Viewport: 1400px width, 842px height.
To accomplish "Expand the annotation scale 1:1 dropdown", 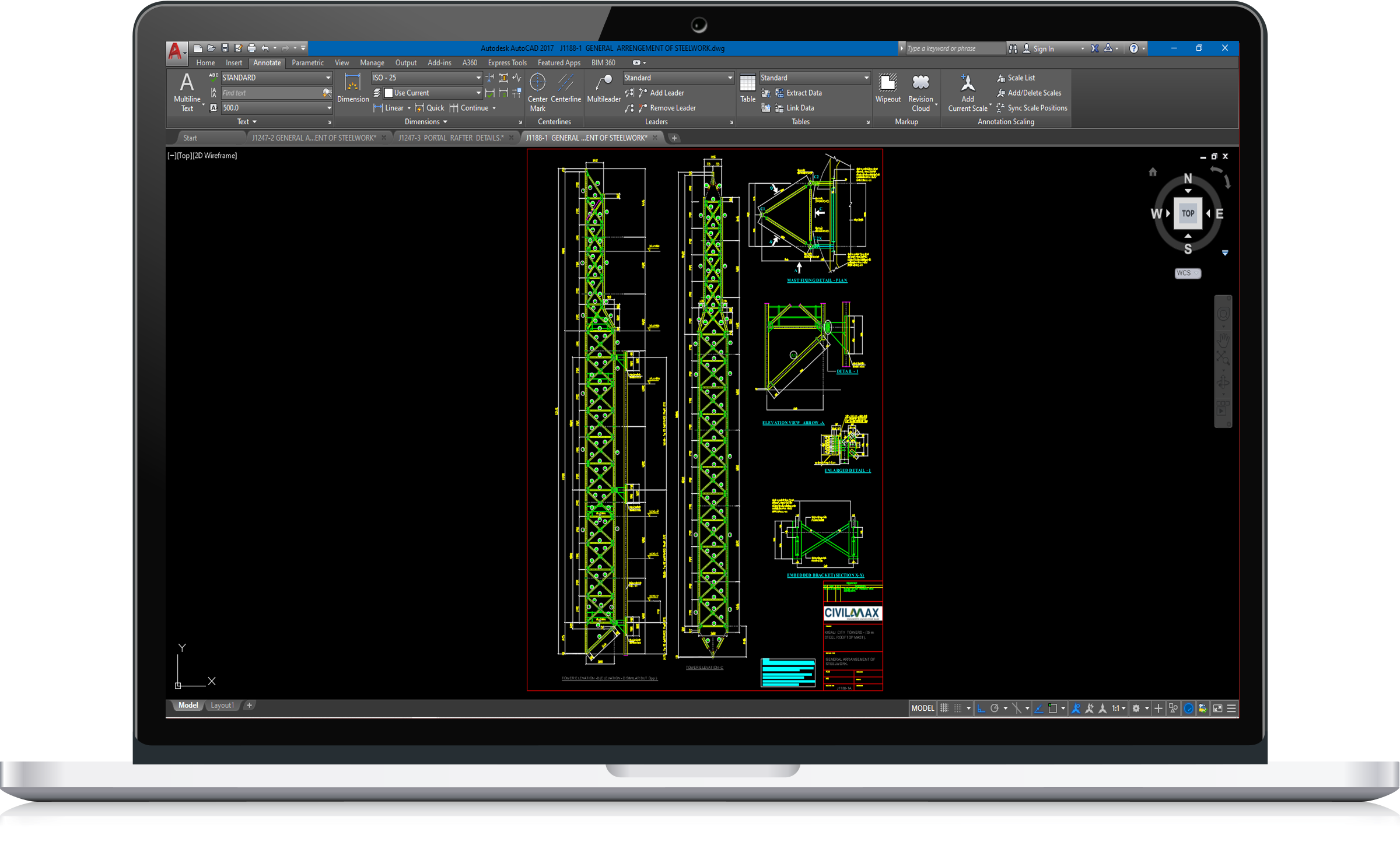I will (1123, 708).
